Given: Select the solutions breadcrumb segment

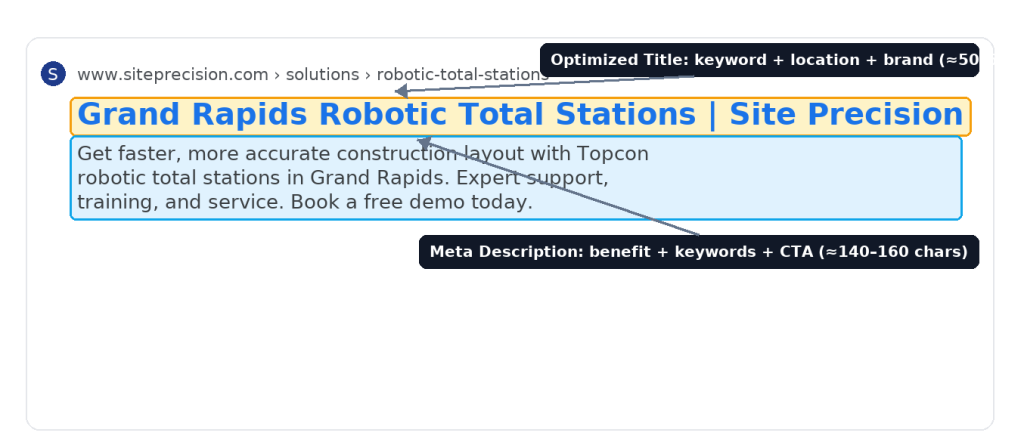Looking at the screenshot, I should coord(322,75).
